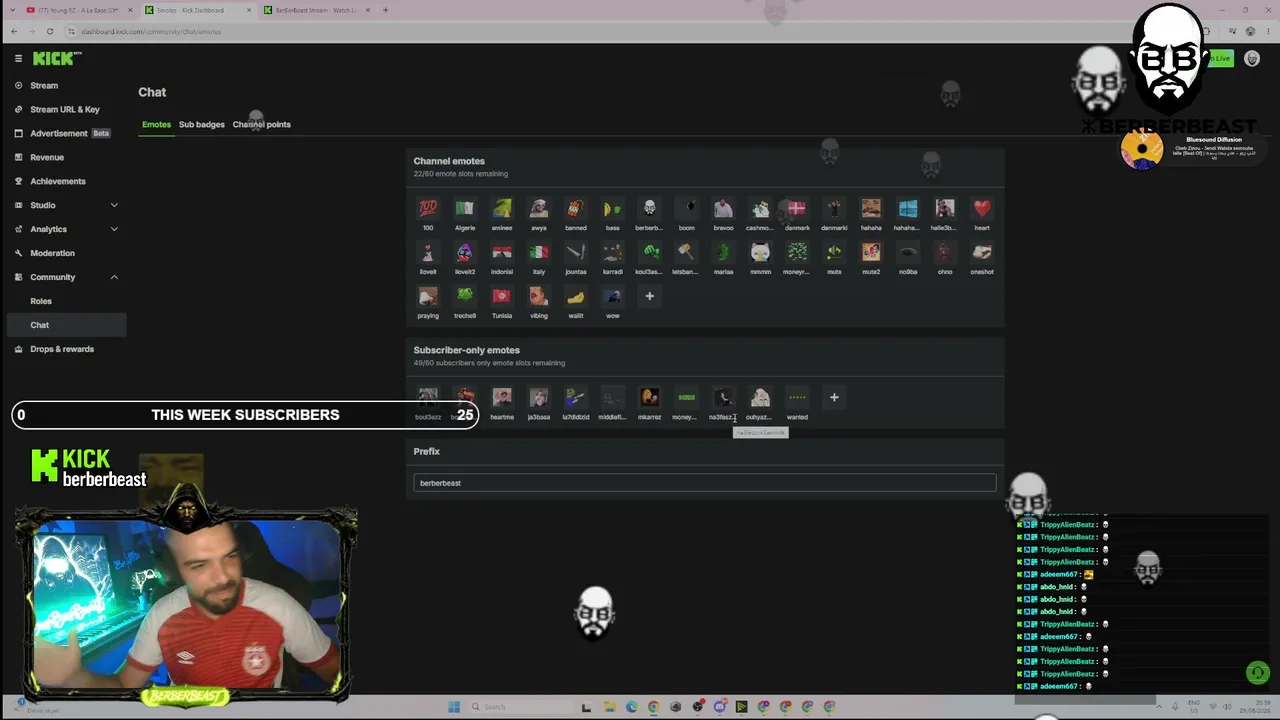Open the hamburger menu beside Kick logo
1280x720 pixels.
click(18, 59)
